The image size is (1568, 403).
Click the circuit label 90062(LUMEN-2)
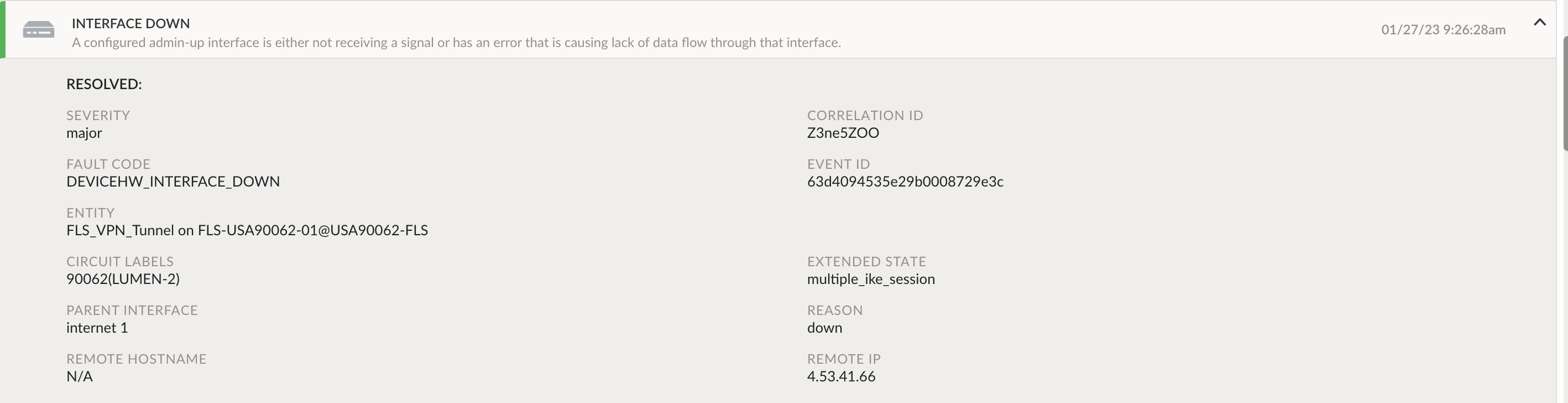[123, 279]
